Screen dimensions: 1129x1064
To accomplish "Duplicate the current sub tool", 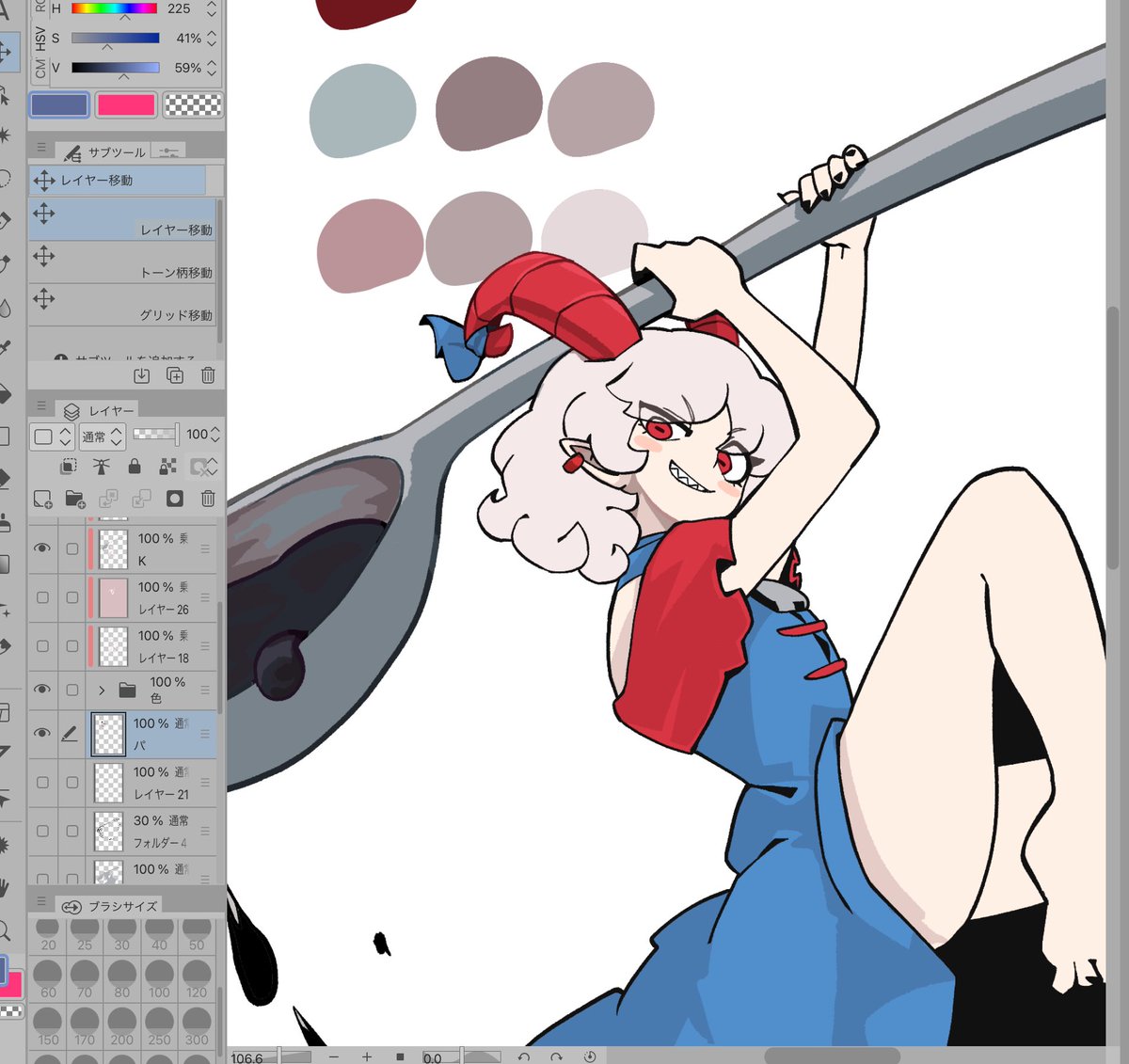I will tap(175, 375).
